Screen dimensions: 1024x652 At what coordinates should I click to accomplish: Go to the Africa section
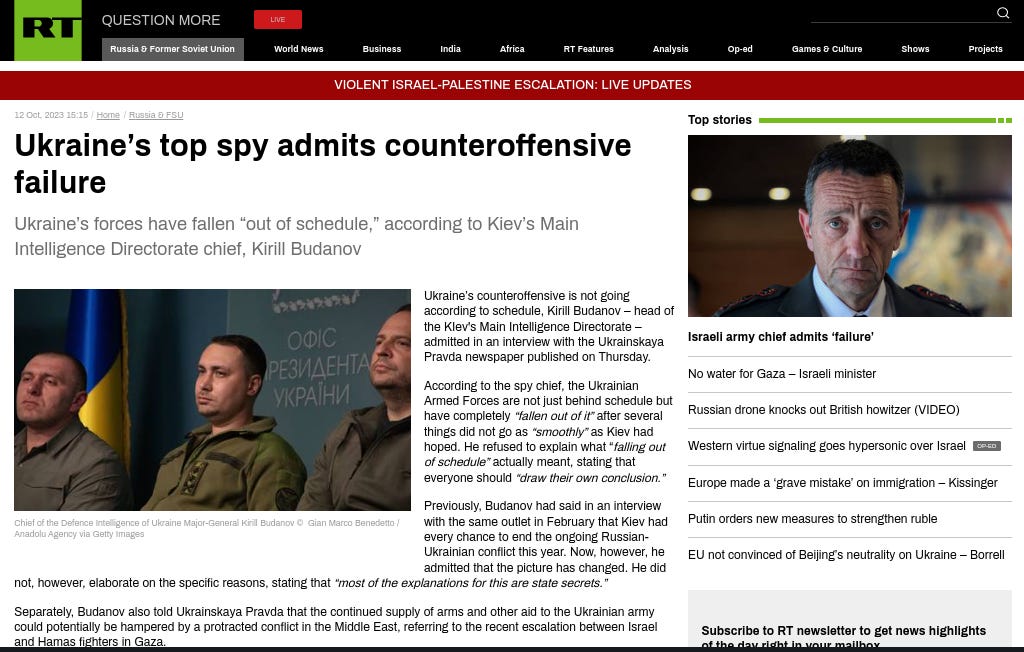coord(512,49)
